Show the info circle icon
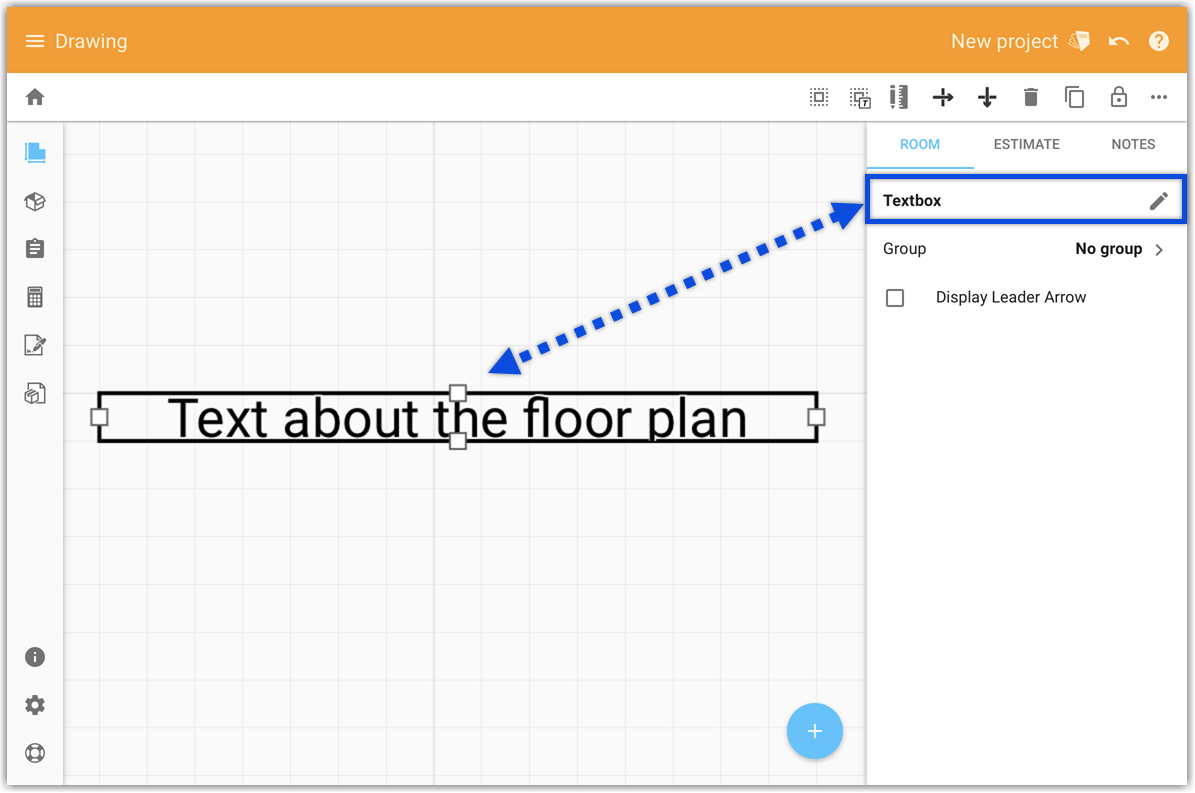The image size is (1195, 793). tap(35, 657)
